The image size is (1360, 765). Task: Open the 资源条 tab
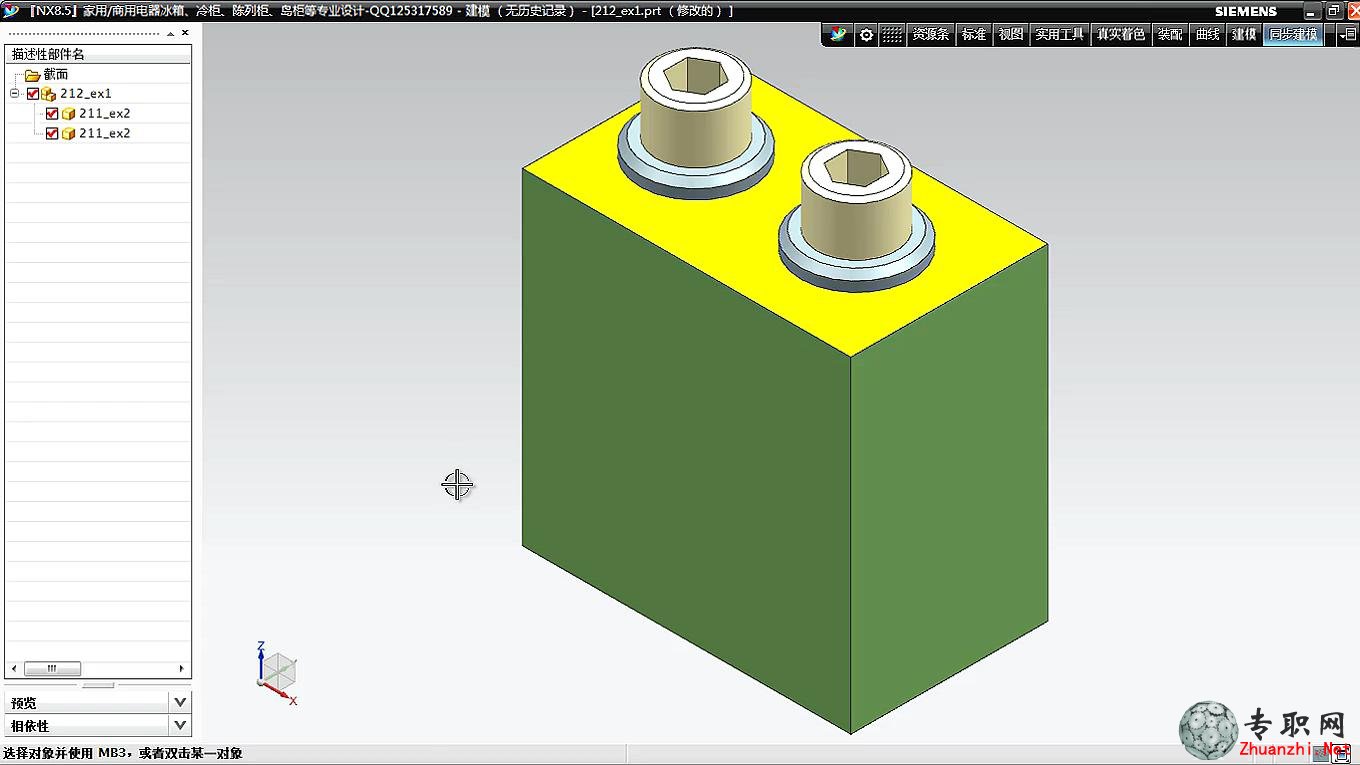click(x=930, y=34)
